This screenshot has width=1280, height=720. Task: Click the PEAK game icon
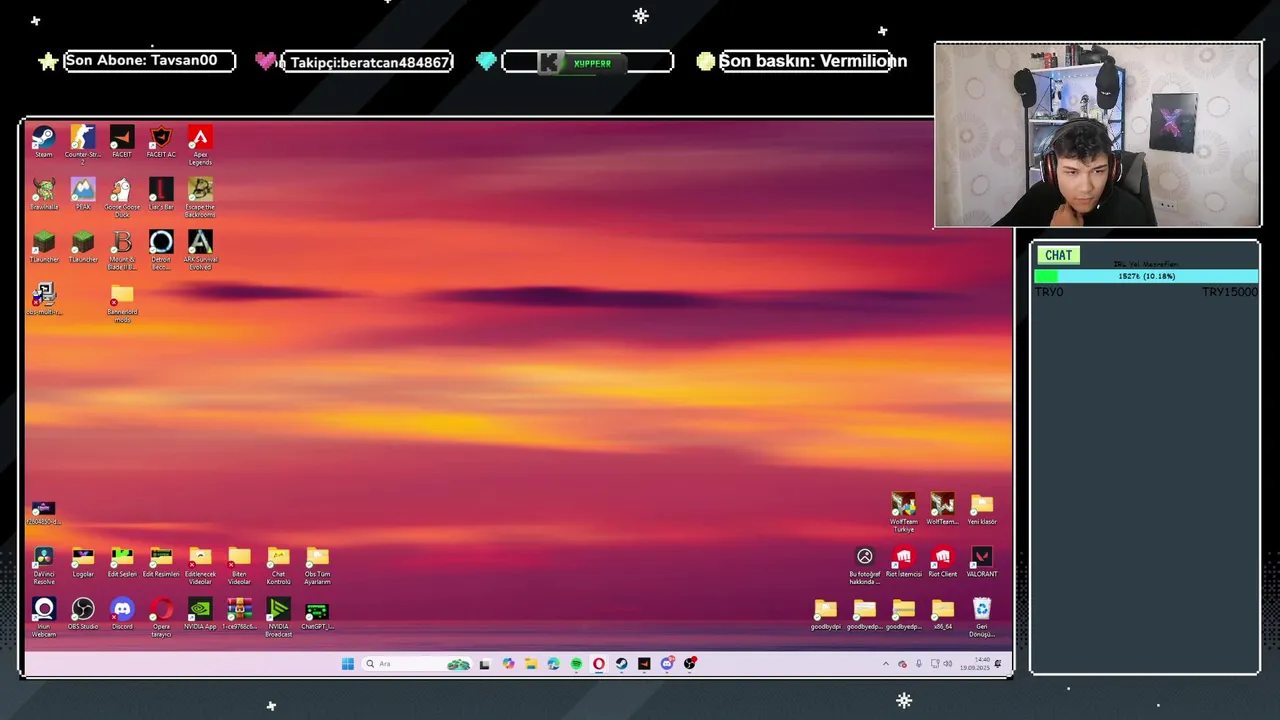pyautogui.click(x=83, y=194)
